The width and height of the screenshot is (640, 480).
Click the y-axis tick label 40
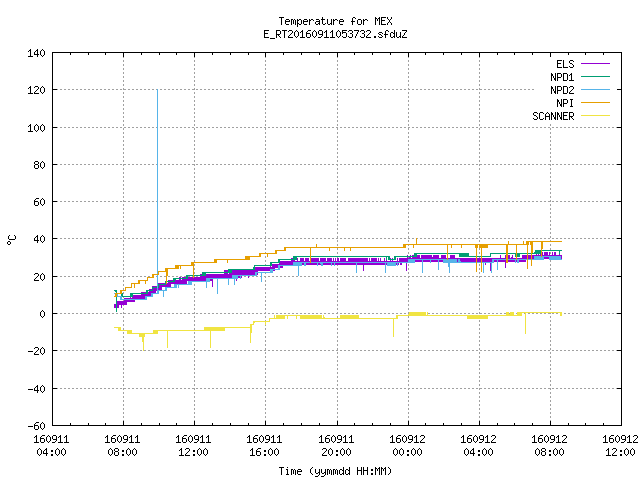point(39,239)
